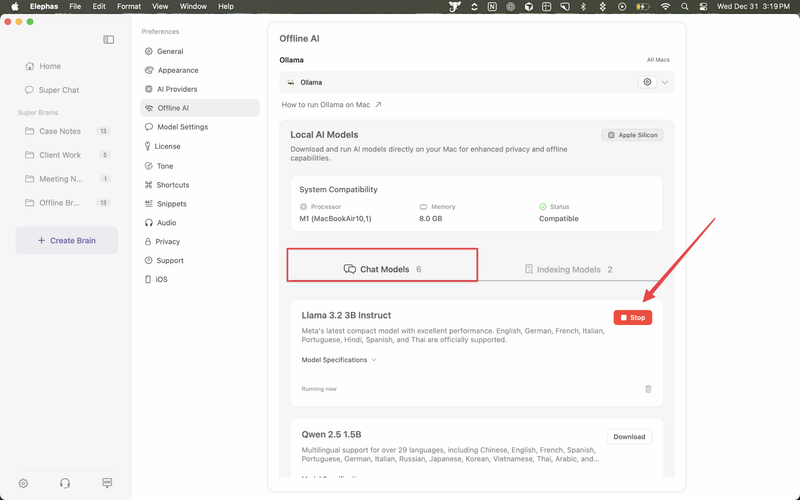Go to Home in sidebar
This screenshot has height=500, width=800.
(50, 66)
